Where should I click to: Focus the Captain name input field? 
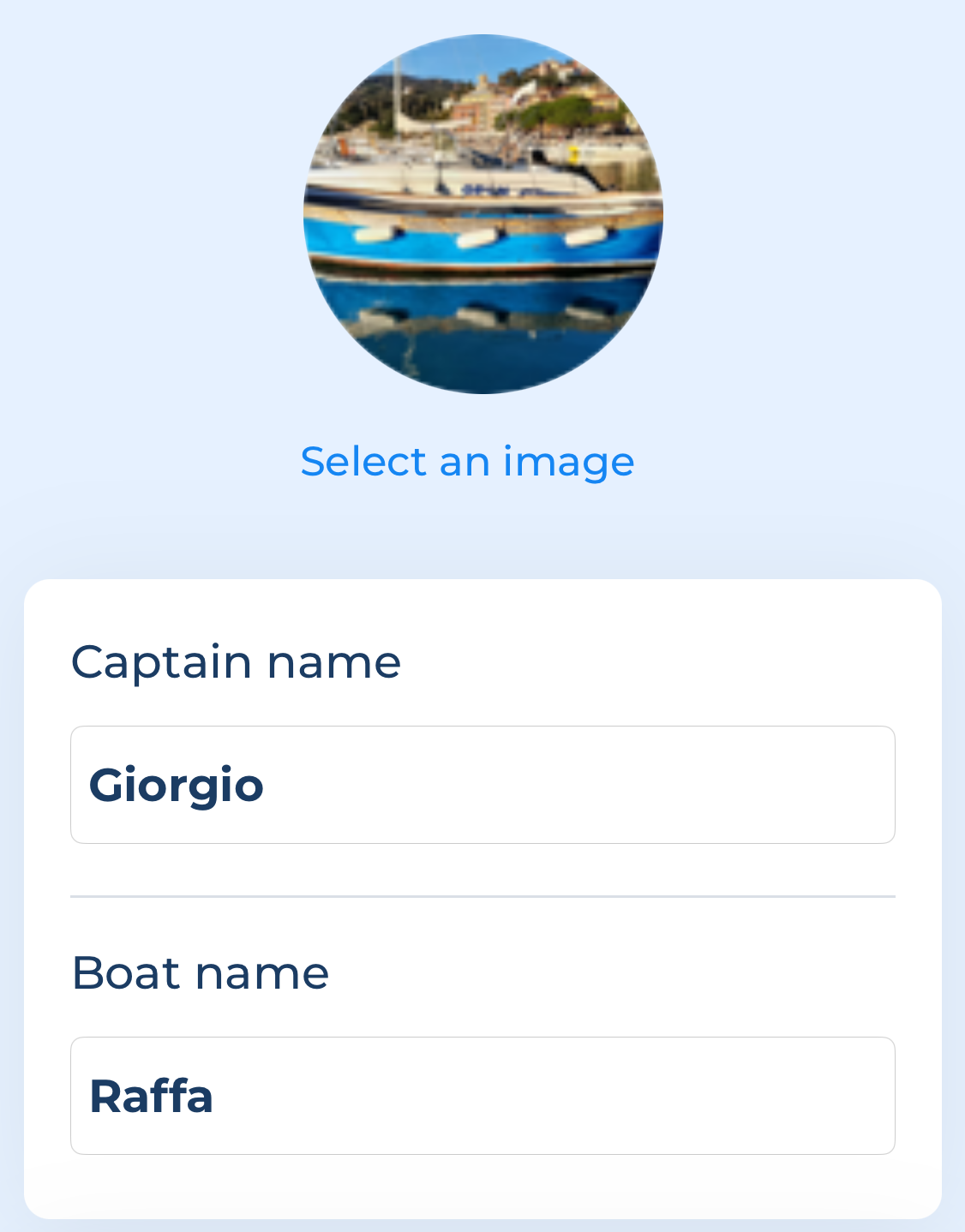pyautogui.click(x=482, y=785)
